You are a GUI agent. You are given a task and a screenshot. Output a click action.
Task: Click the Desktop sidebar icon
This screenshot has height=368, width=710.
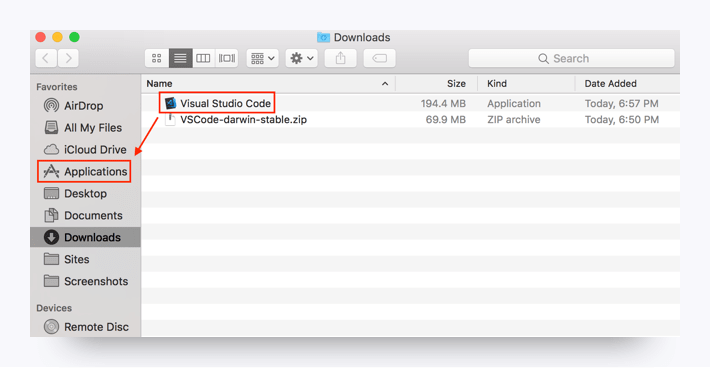point(51,193)
